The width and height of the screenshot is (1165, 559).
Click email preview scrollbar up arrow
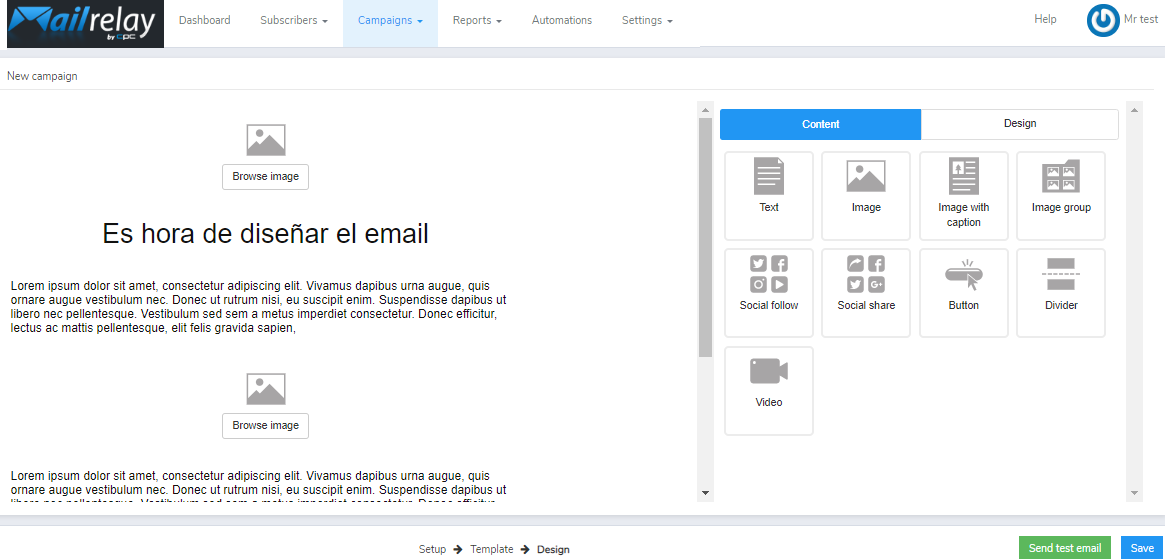pyautogui.click(x=705, y=111)
